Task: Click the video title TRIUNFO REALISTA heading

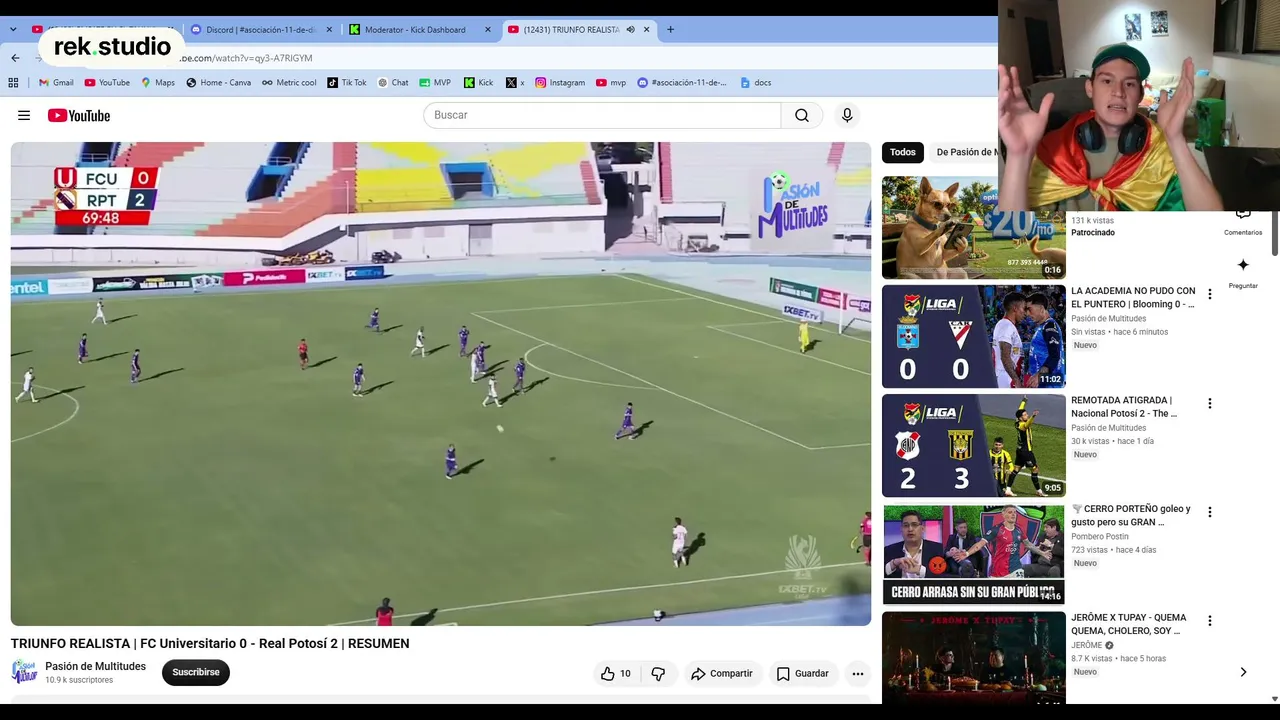Action: coord(210,643)
